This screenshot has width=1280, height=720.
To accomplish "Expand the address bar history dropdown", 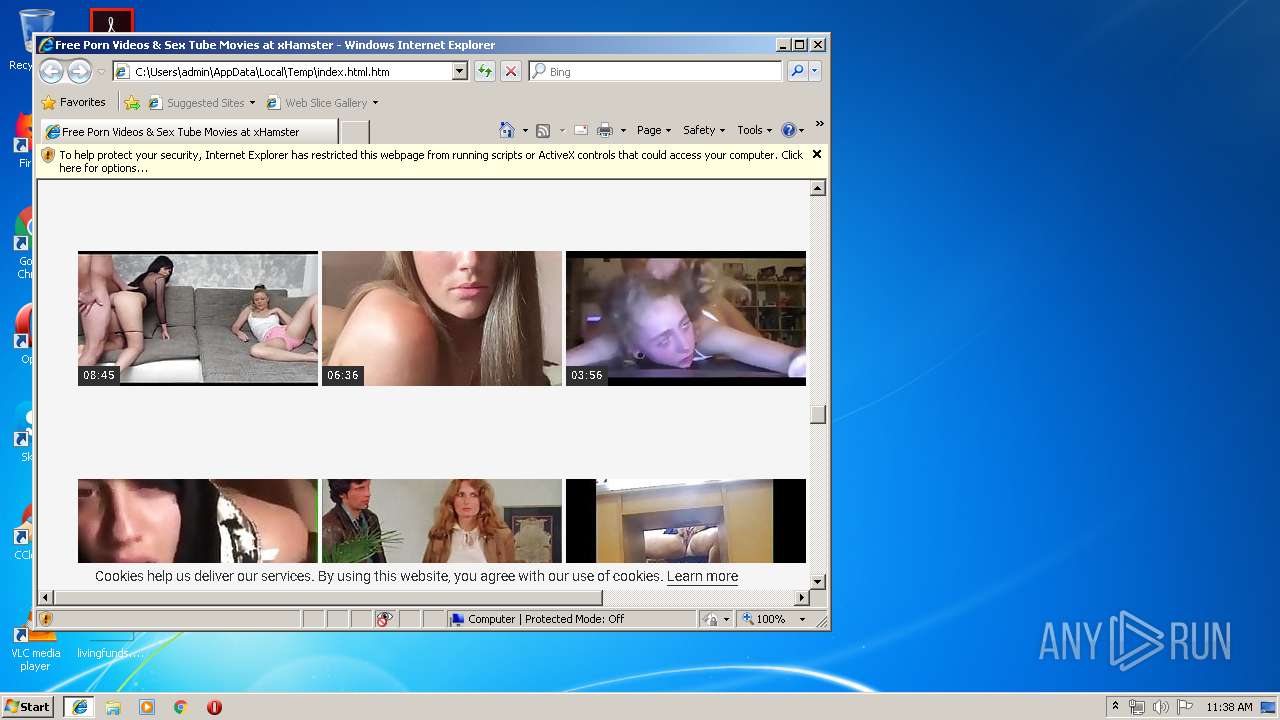I will (x=460, y=72).
